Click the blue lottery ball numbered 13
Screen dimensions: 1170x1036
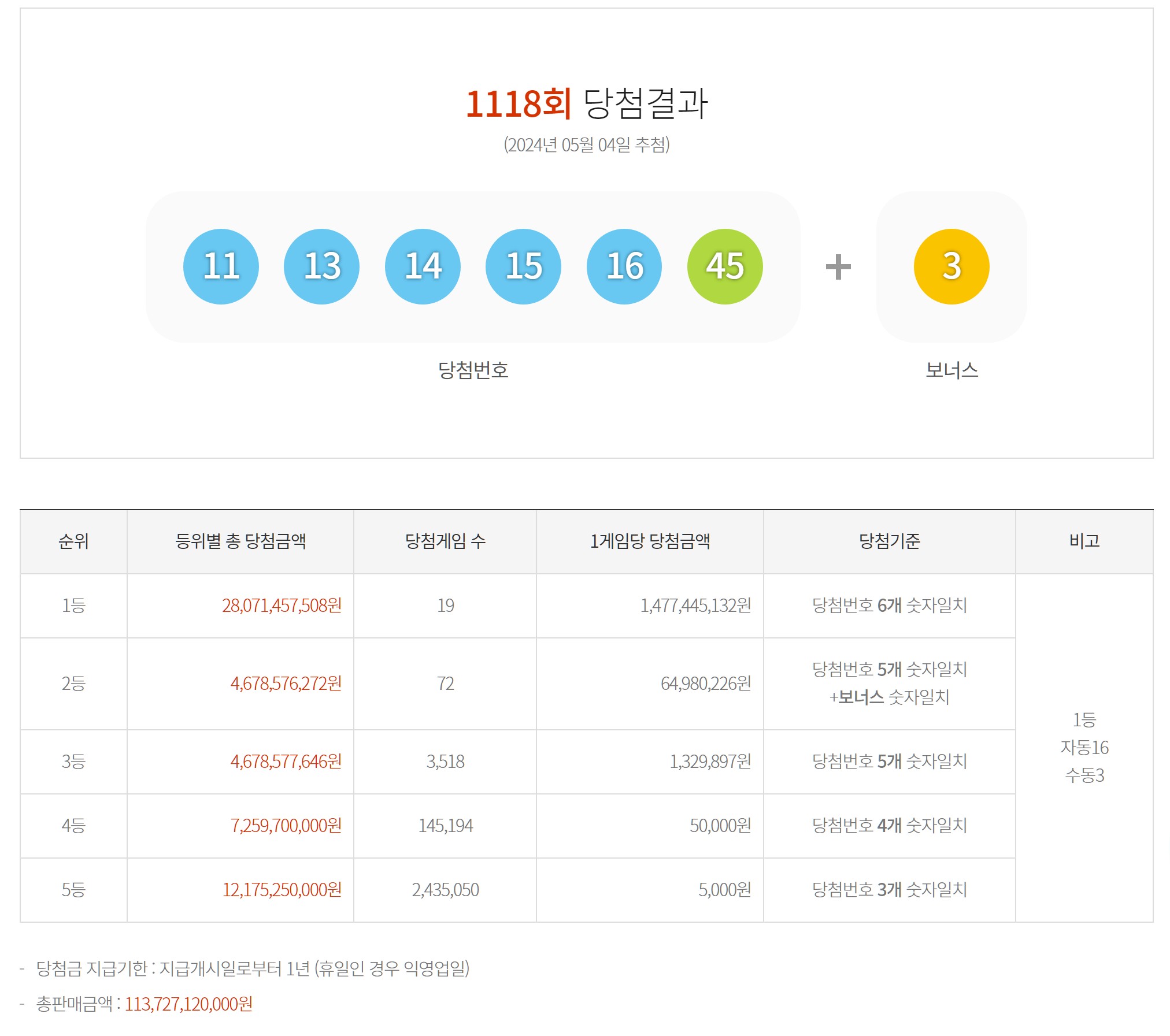click(x=321, y=266)
